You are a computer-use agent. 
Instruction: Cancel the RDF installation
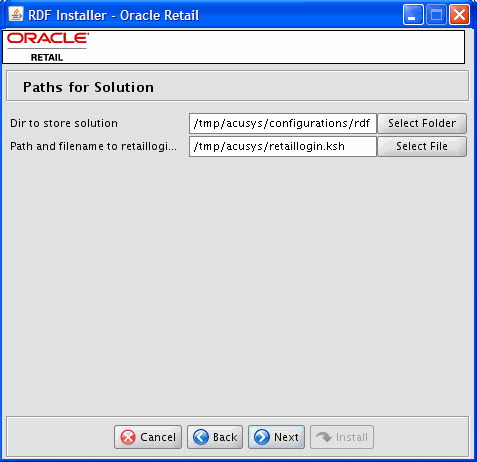pyautogui.click(x=148, y=437)
